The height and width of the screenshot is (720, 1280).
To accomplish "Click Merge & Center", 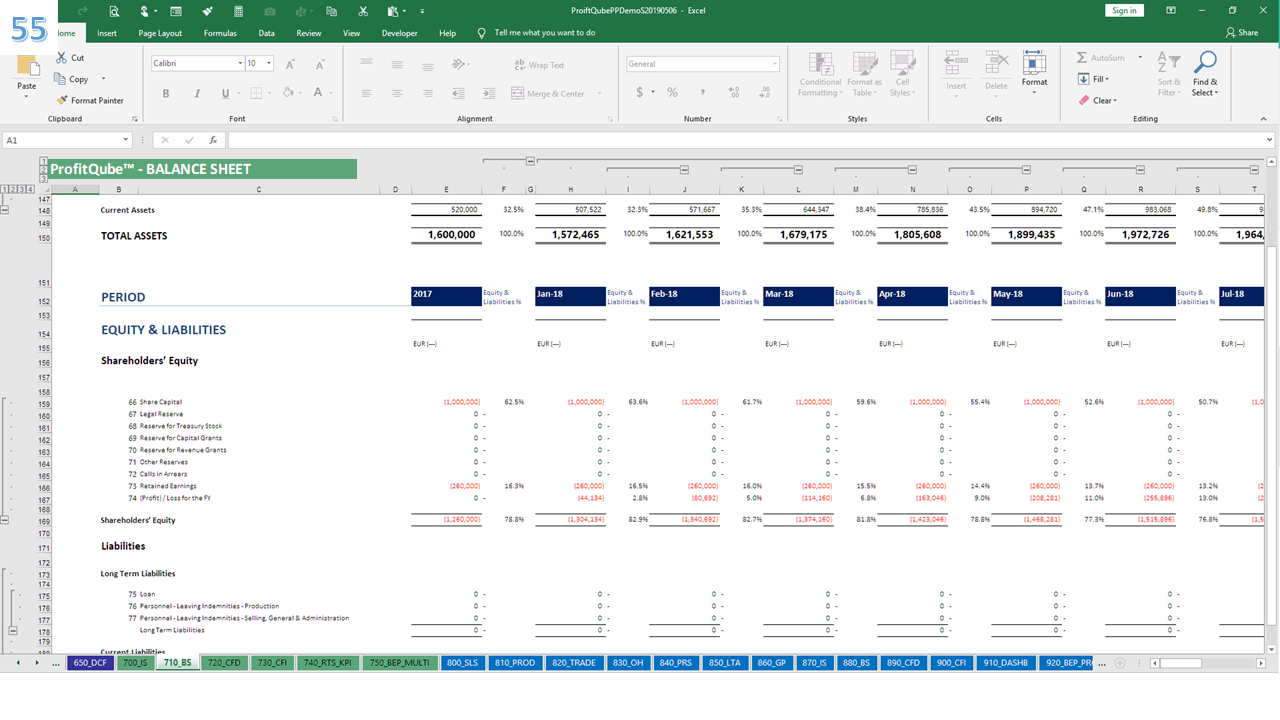I will point(548,93).
